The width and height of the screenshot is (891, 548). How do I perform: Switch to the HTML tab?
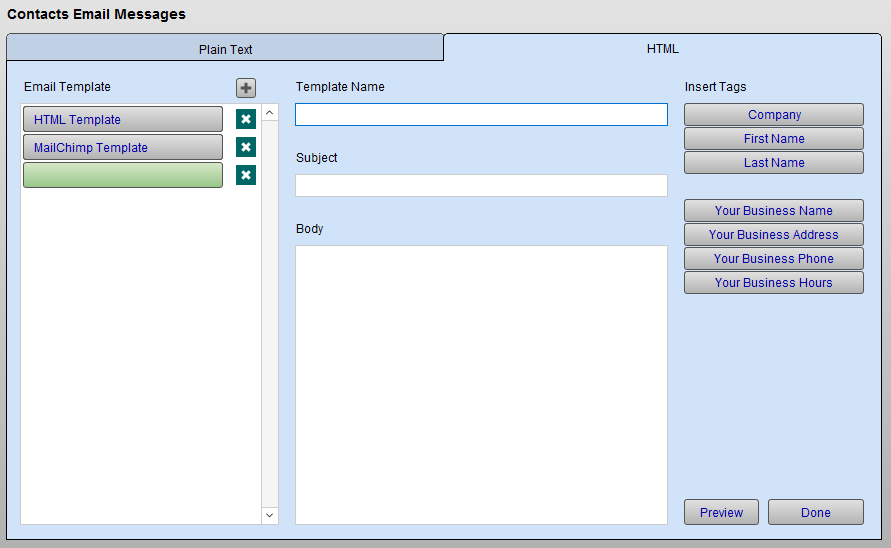tap(662, 48)
